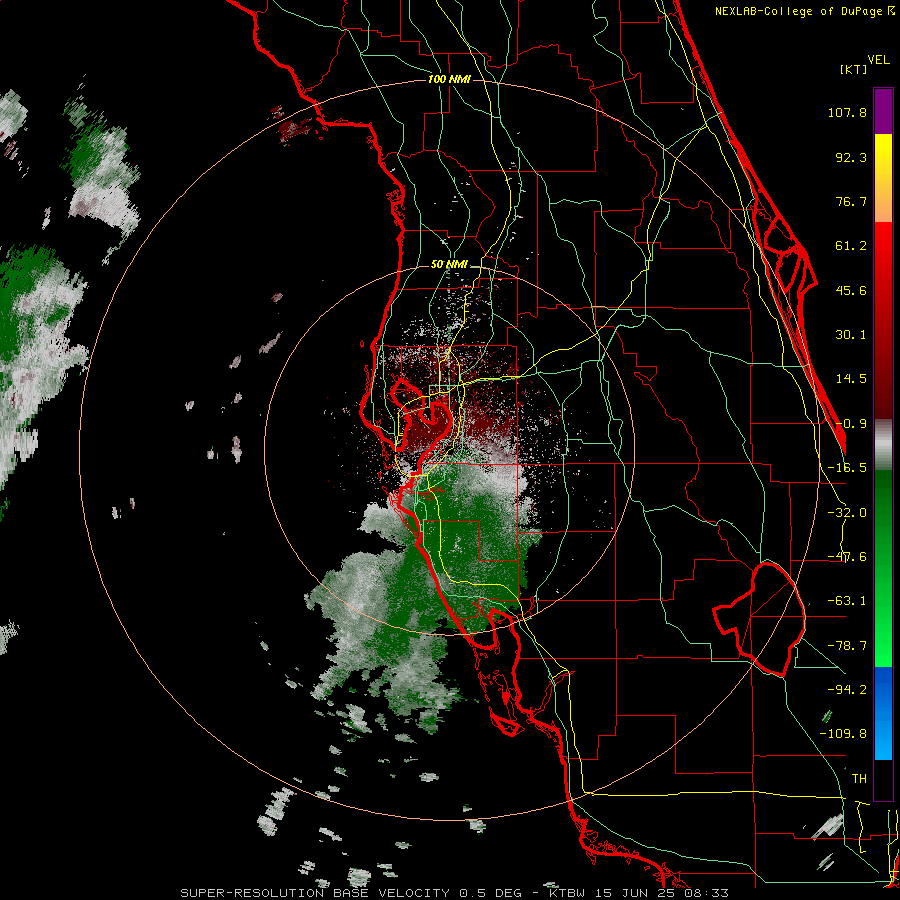This screenshot has height=900, width=900.
Task: Click the 61.2 velocity scale value
Action: pyautogui.click(x=851, y=246)
